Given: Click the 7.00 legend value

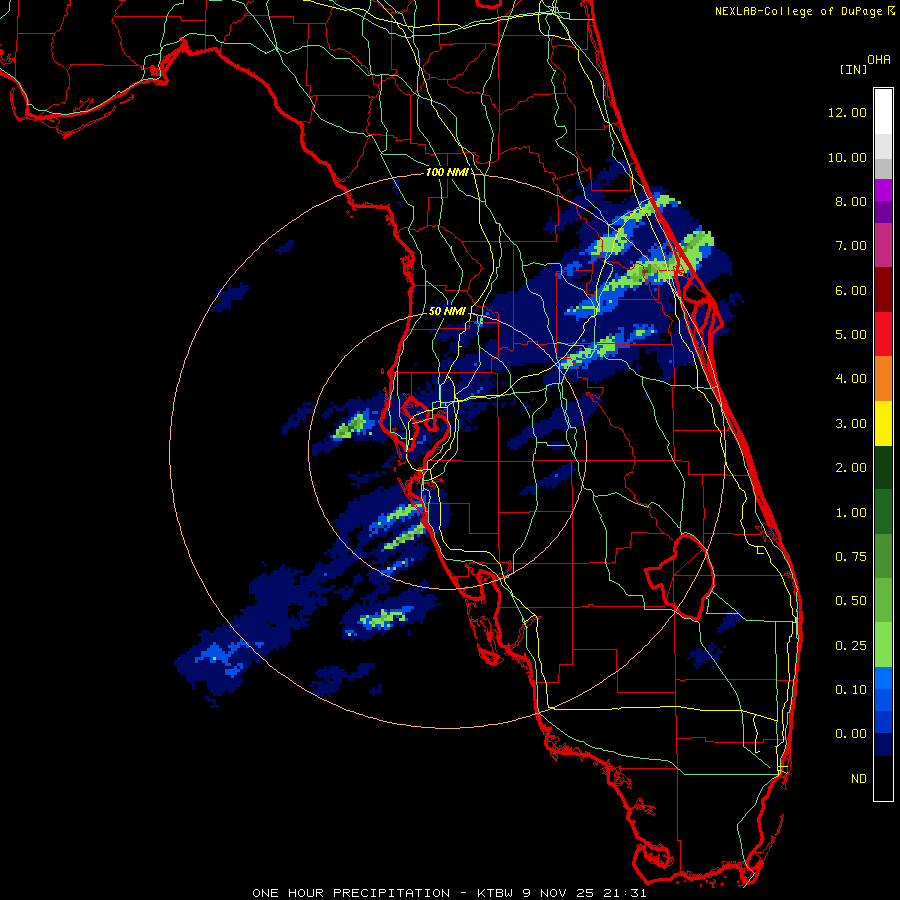Looking at the screenshot, I should point(851,246).
